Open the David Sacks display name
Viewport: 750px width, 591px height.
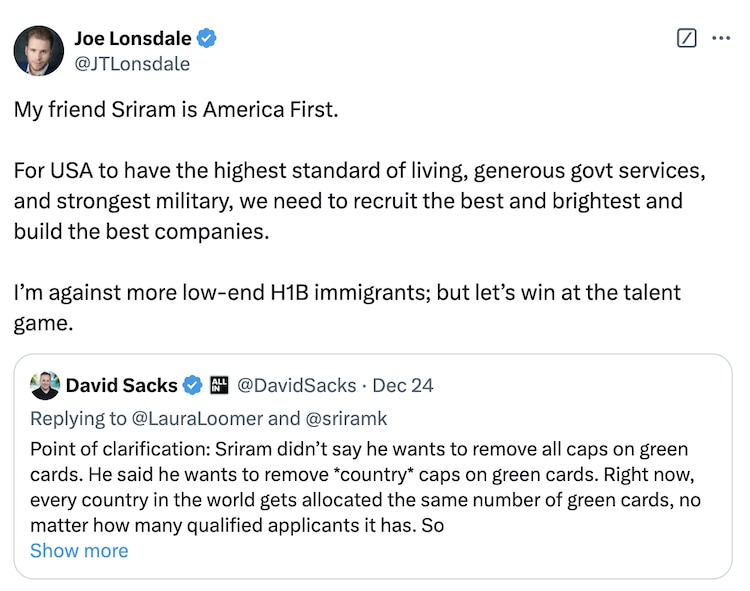[122, 385]
